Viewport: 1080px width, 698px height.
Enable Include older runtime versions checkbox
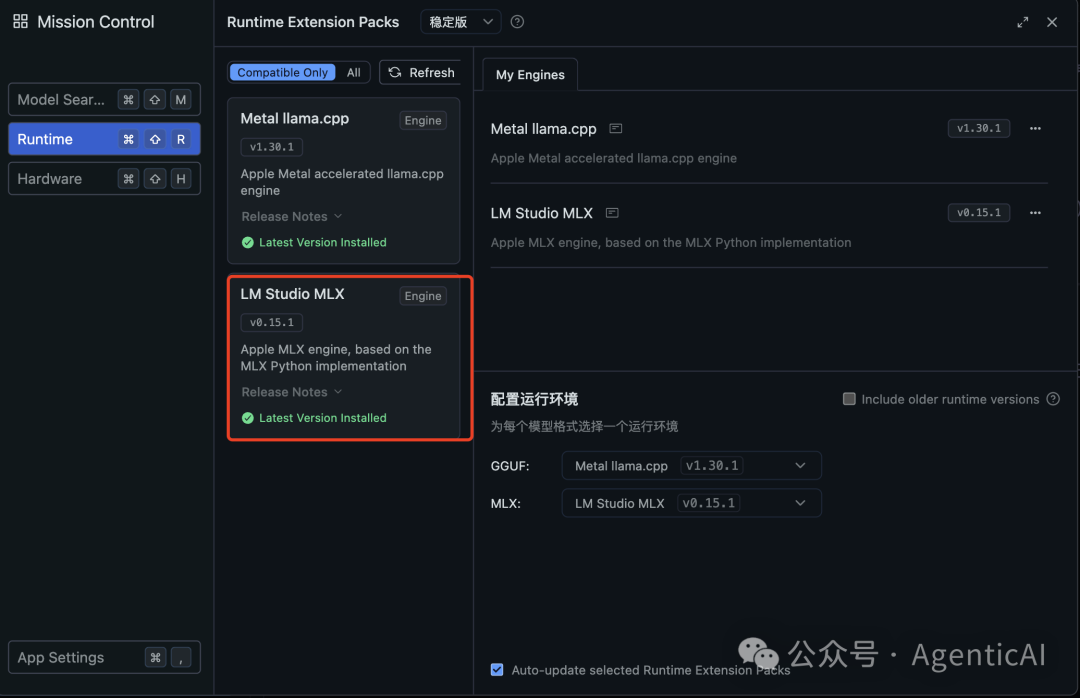(849, 399)
